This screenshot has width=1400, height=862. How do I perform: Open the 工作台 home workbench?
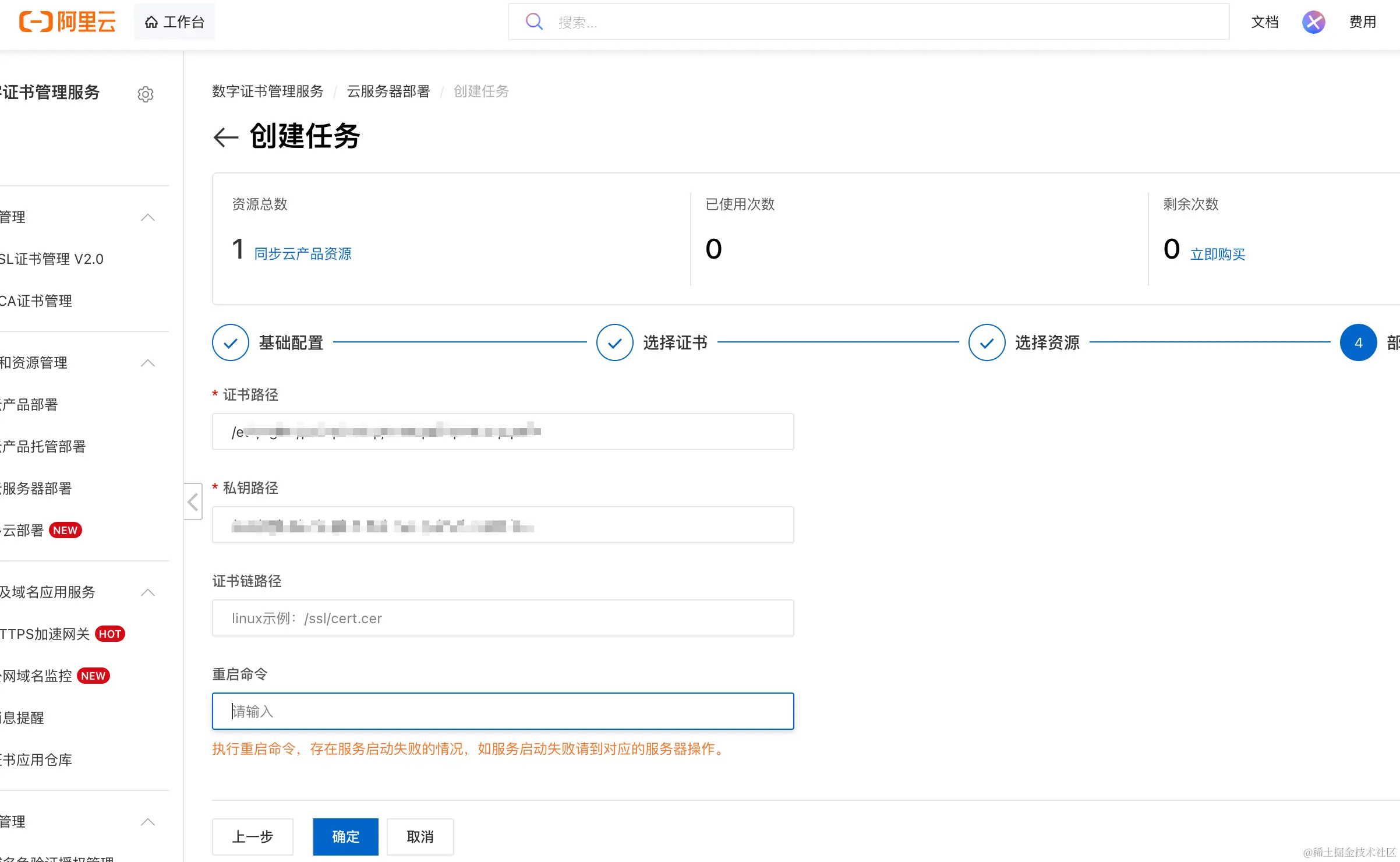[175, 22]
